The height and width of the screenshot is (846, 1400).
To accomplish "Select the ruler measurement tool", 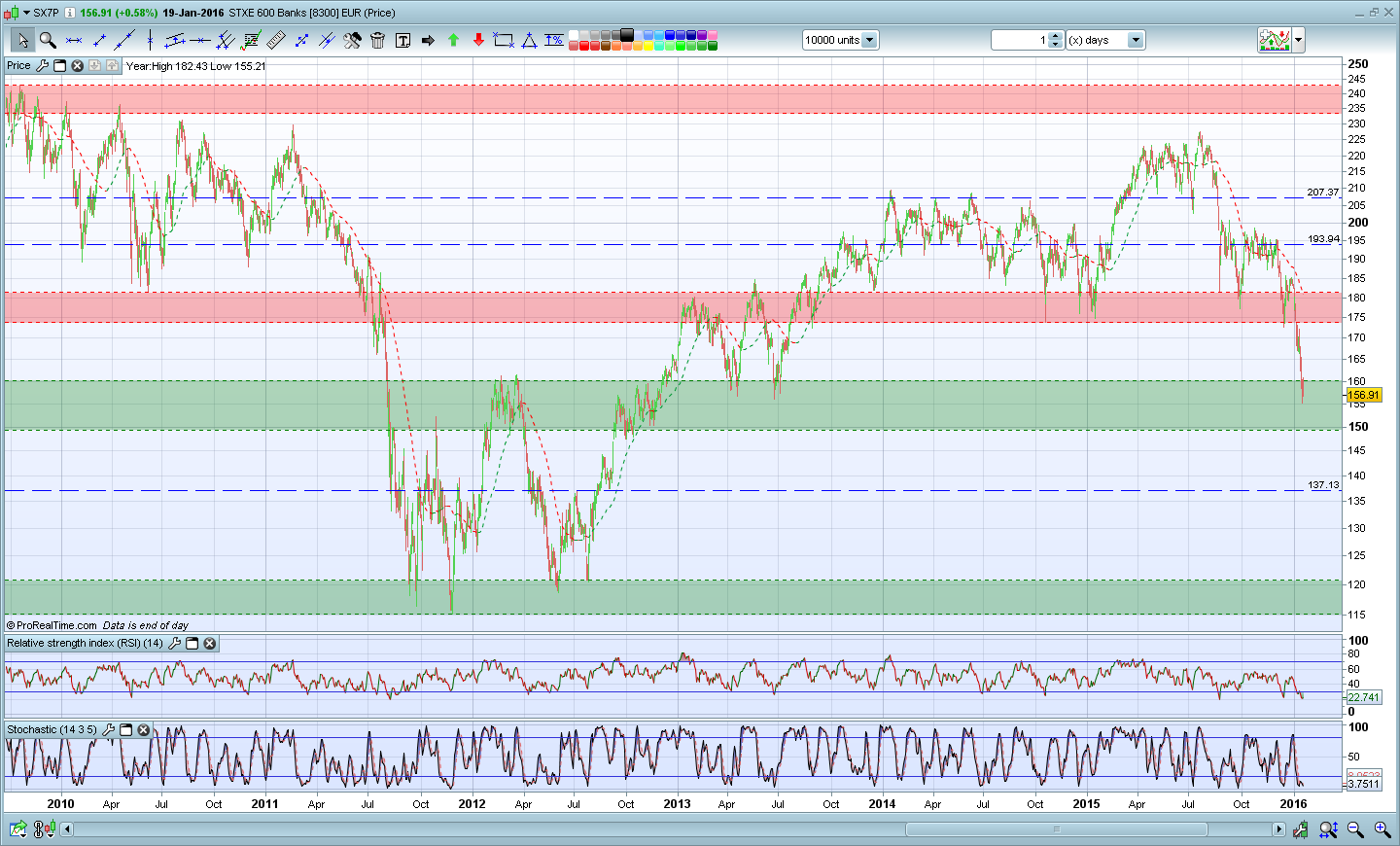I will (x=276, y=40).
